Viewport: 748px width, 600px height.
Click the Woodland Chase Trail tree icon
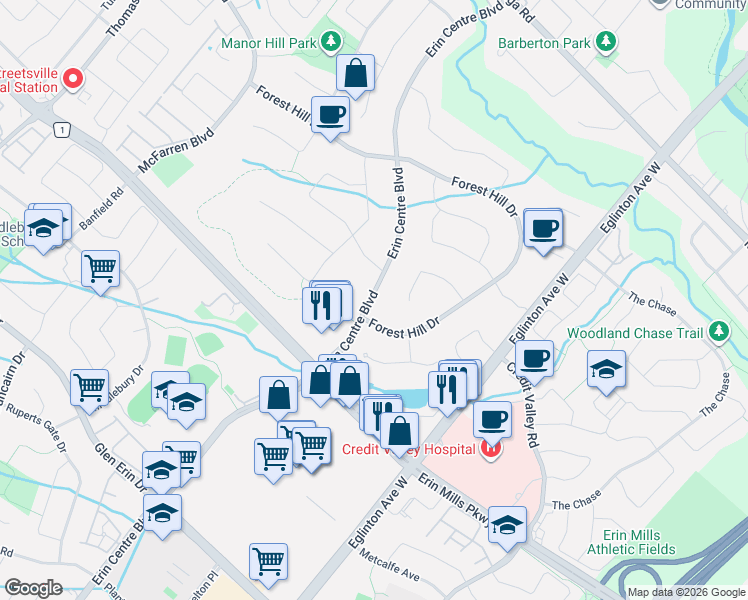[718, 331]
